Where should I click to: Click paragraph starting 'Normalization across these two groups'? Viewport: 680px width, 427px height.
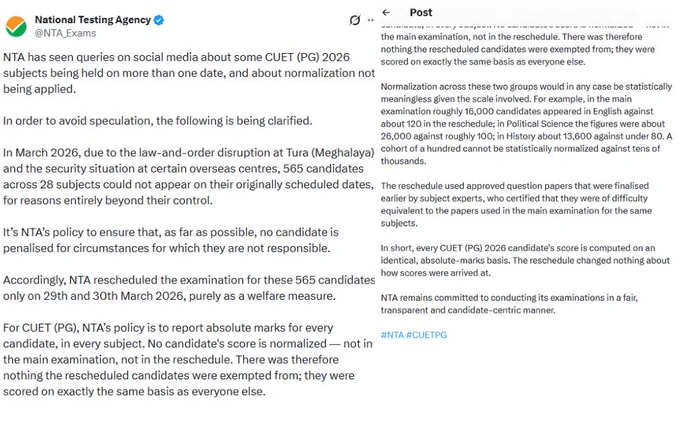(526, 124)
